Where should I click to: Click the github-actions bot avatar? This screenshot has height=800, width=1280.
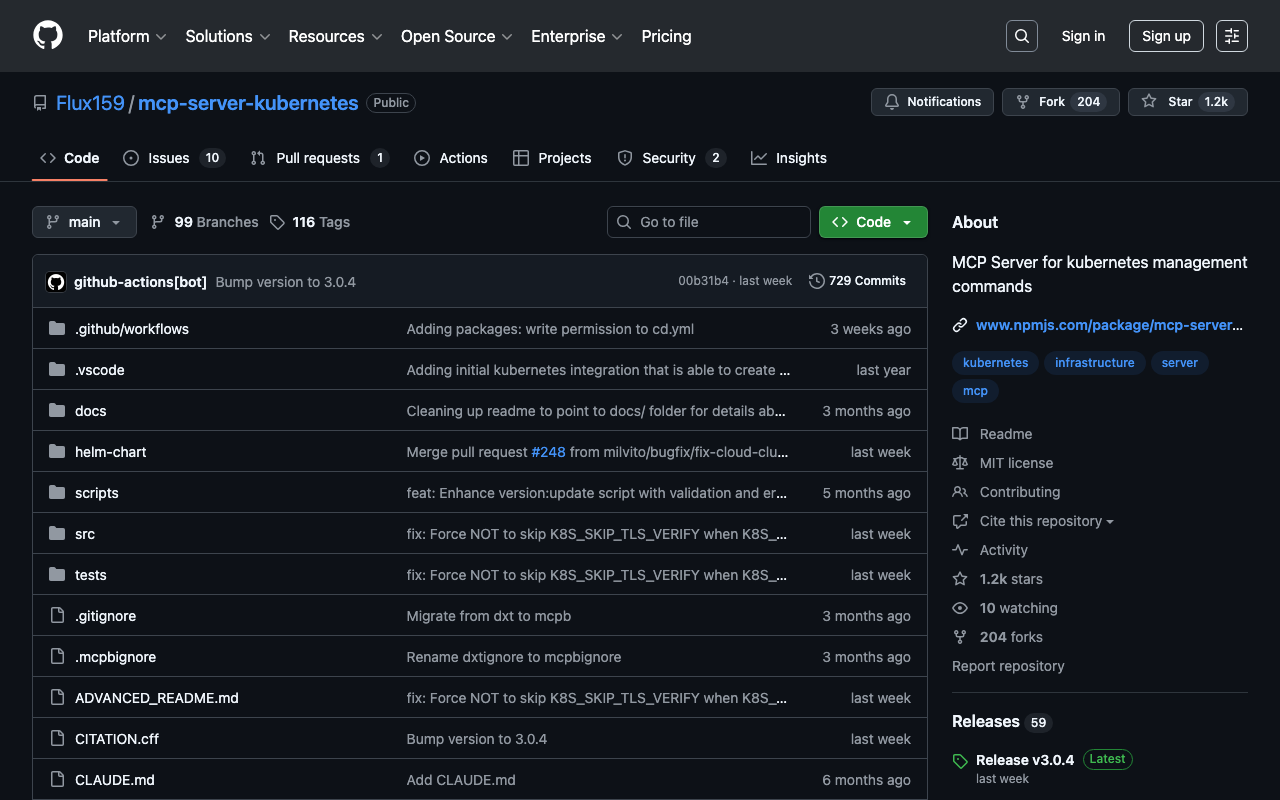tap(56, 282)
